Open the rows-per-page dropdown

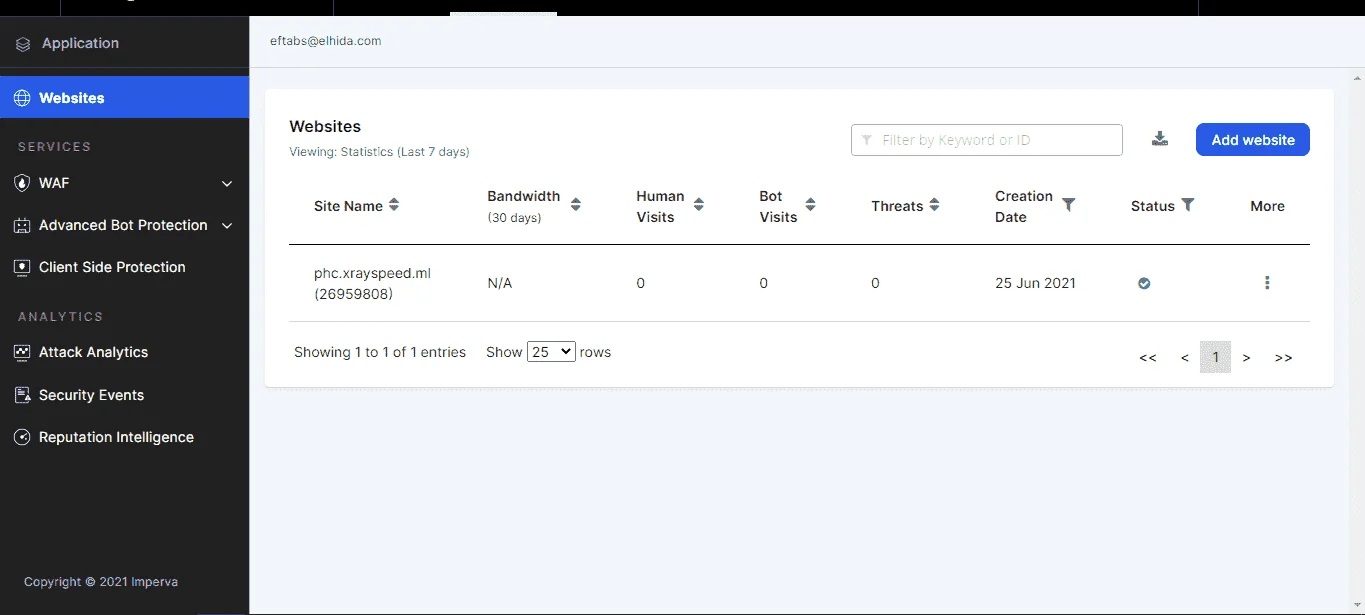point(551,352)
